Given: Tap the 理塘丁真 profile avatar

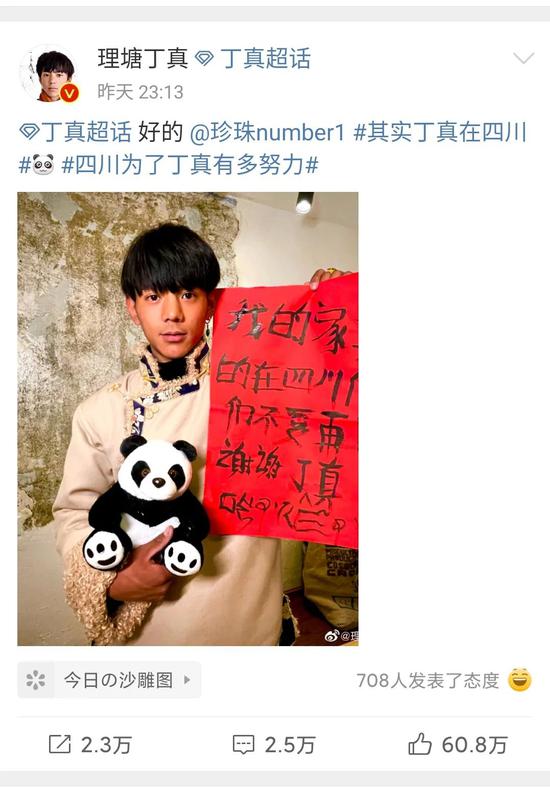Looking at the screenshot, I should (49, 73).
